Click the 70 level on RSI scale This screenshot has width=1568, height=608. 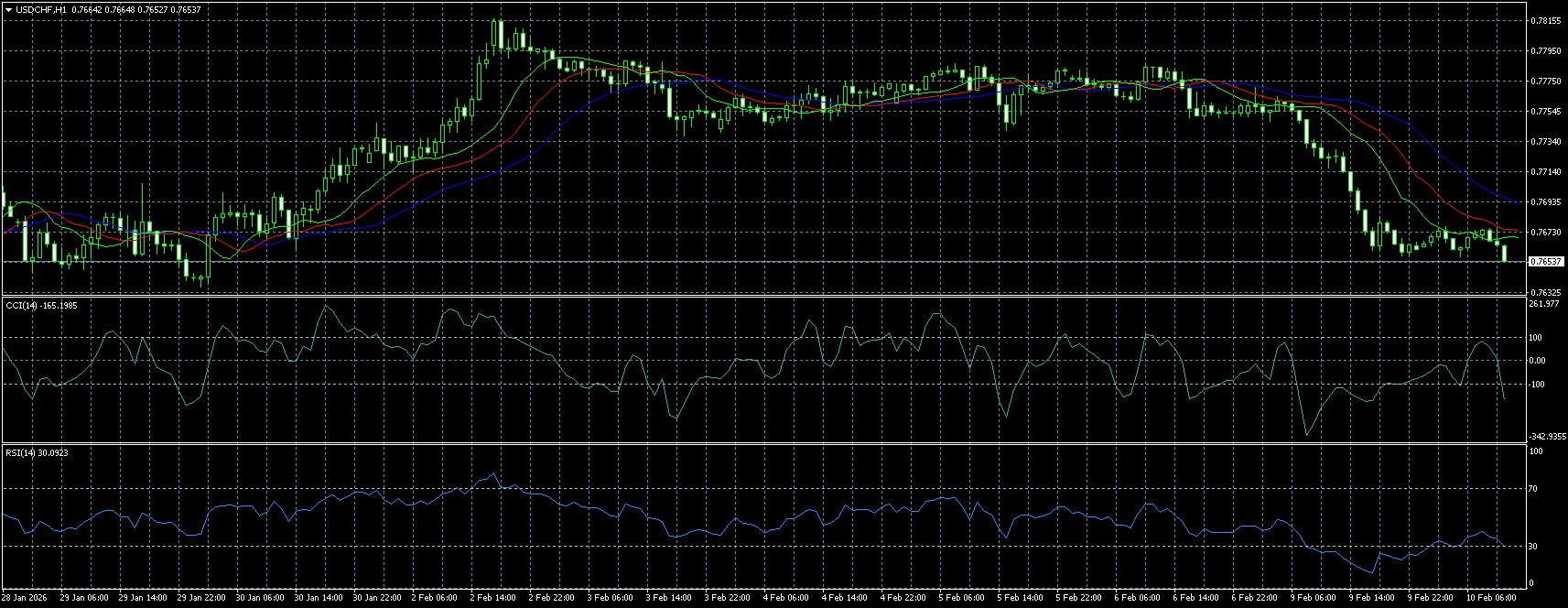coord(1535,489)
